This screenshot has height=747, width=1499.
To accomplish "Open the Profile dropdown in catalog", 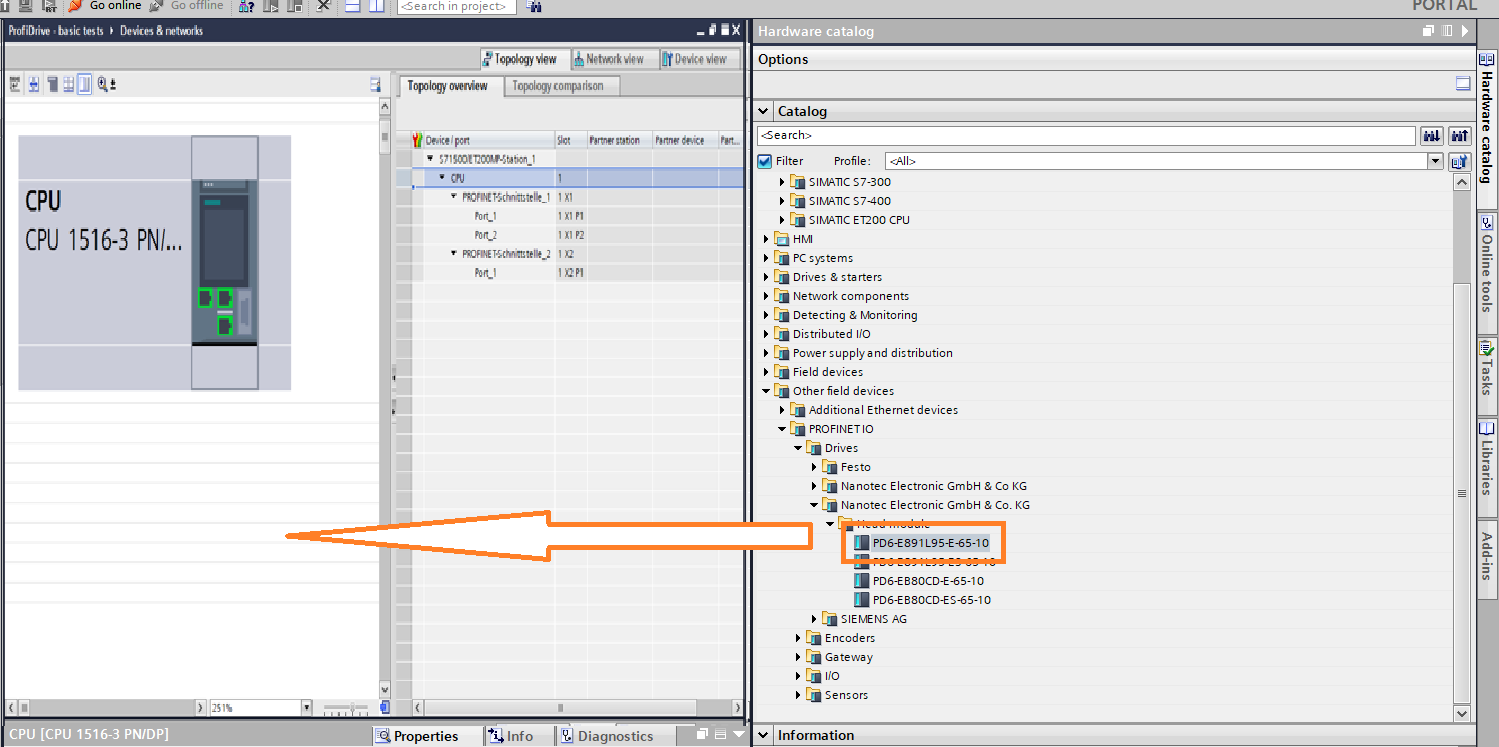I will click(1435, 161).
